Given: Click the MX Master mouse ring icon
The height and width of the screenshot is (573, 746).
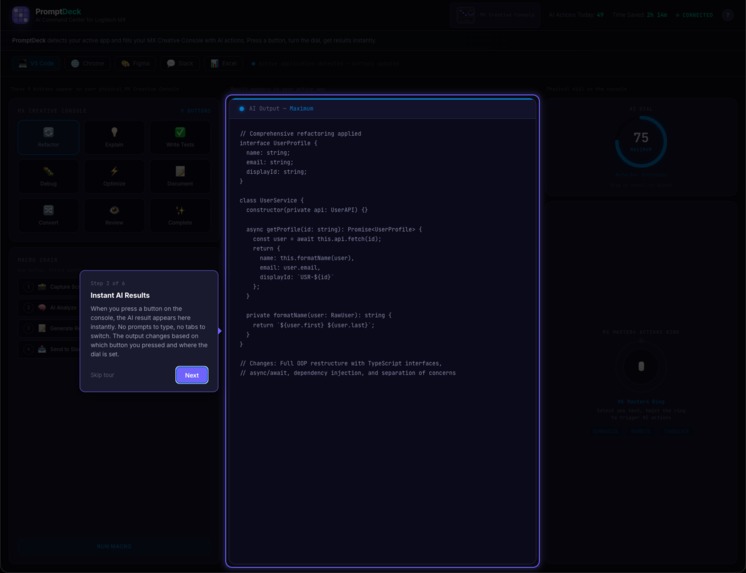Looking at the screenshot, I should click(x=641, y=366).
